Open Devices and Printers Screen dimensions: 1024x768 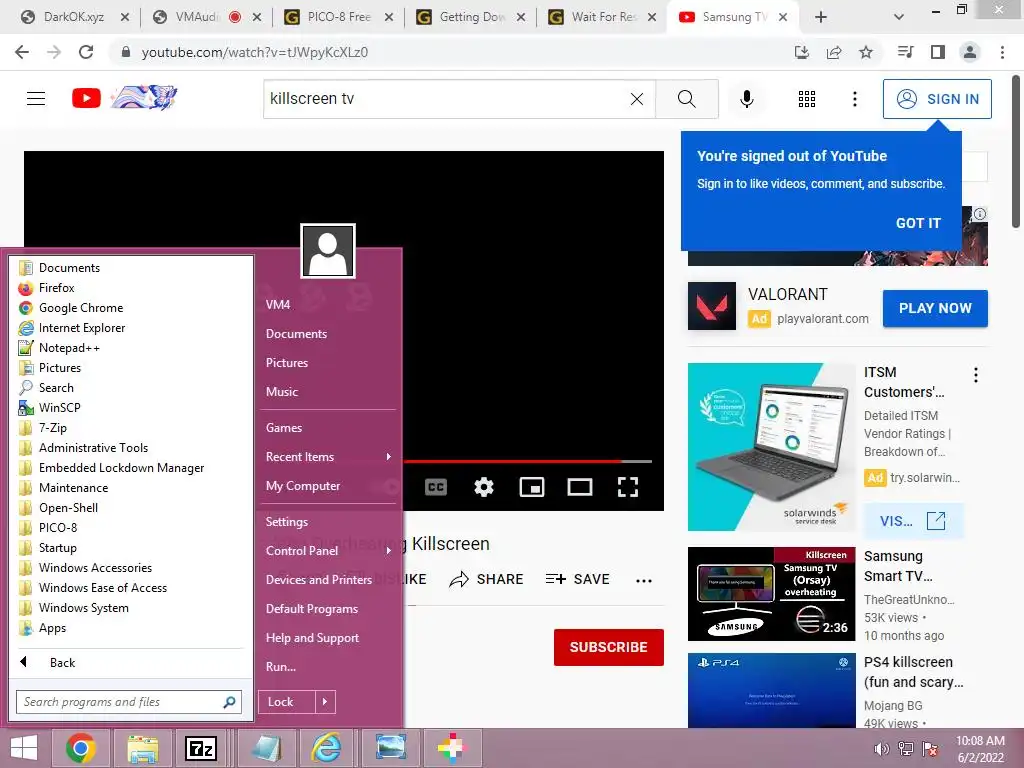(x=319, y=580)
